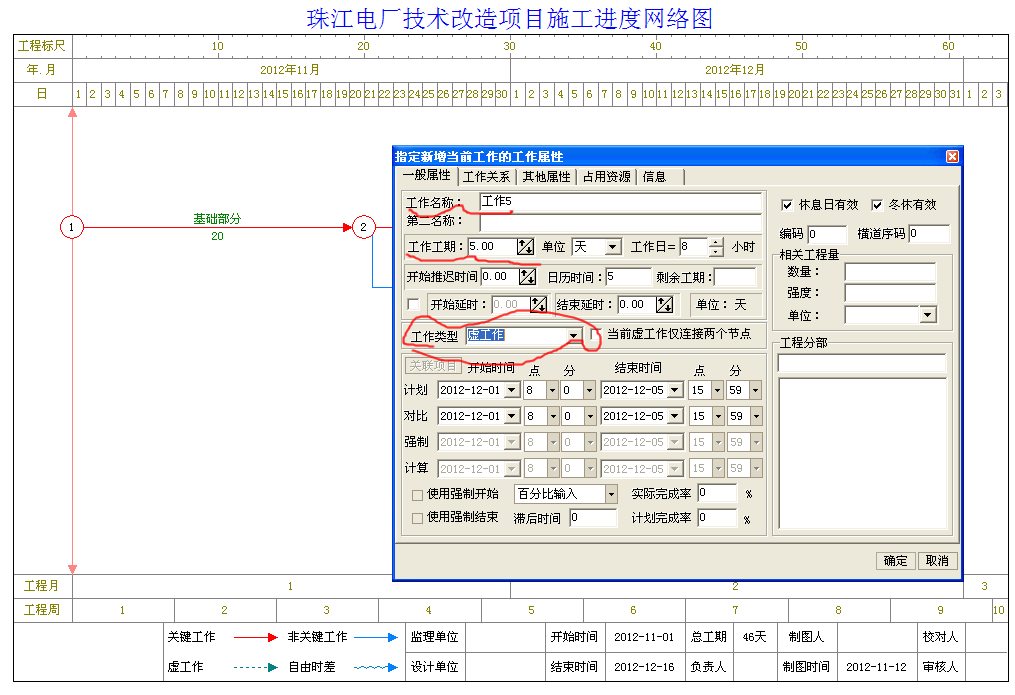Click the 总工期 46天 cell
1015x695 pixels.
click(x=754, y=637)
